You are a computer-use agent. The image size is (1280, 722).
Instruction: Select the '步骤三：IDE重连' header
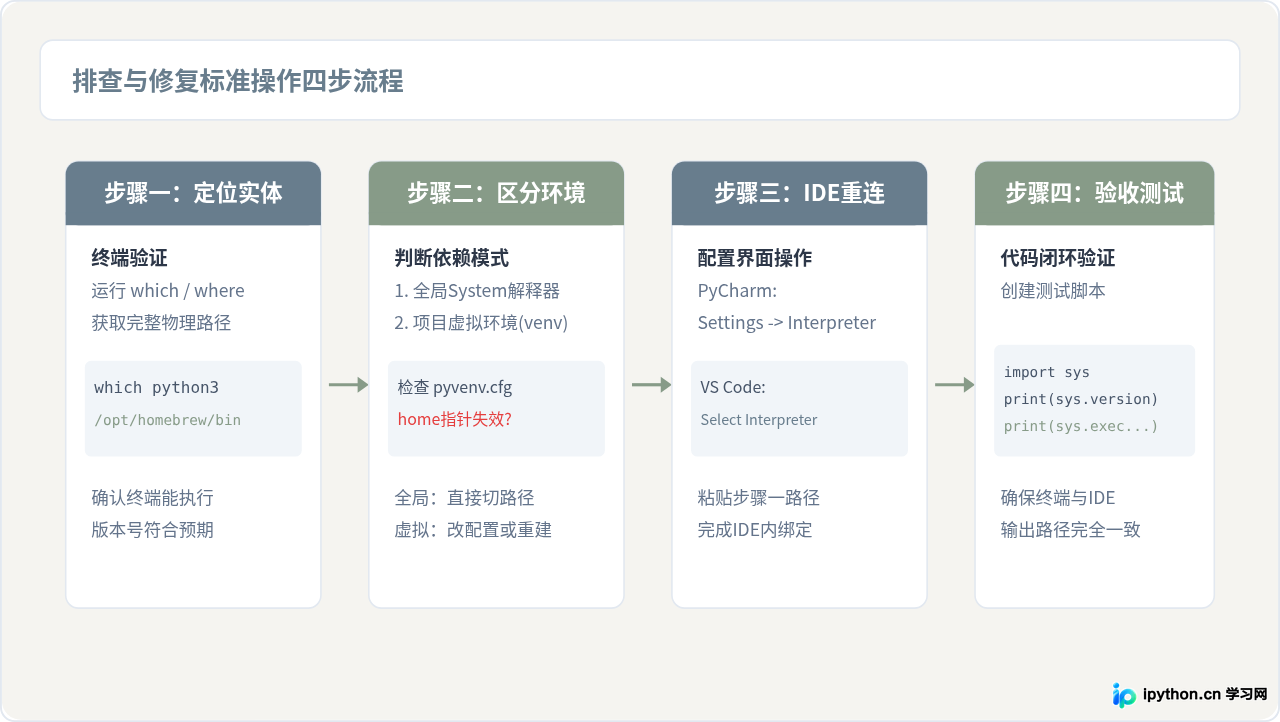tap(799, 193)
